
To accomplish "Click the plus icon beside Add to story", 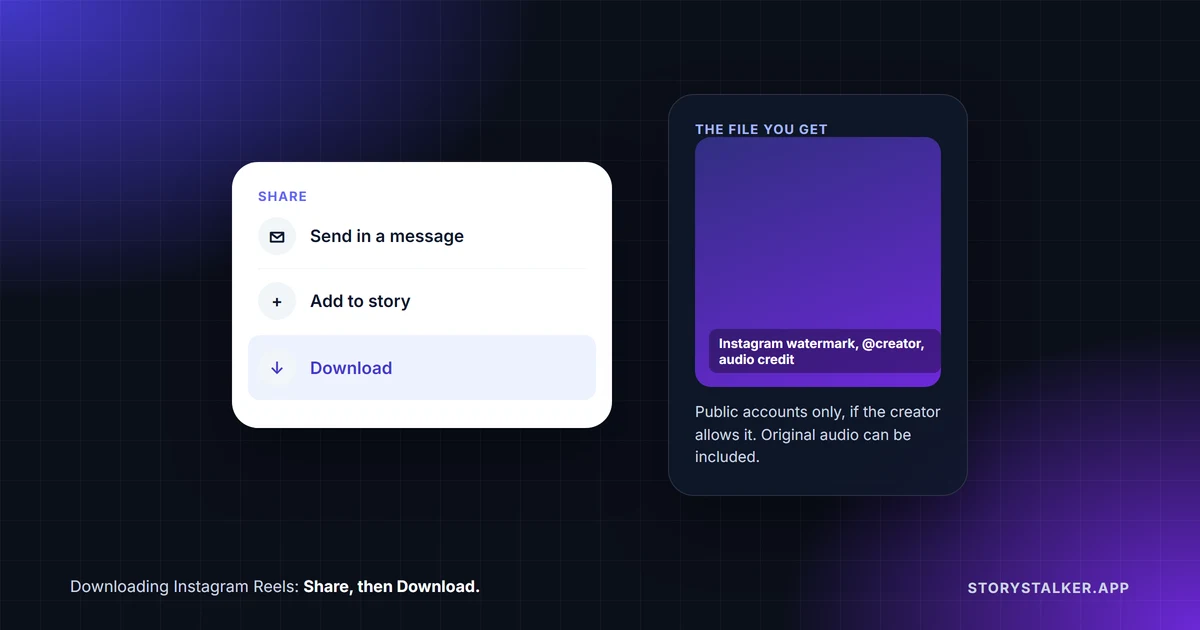I will pos(277,302).
